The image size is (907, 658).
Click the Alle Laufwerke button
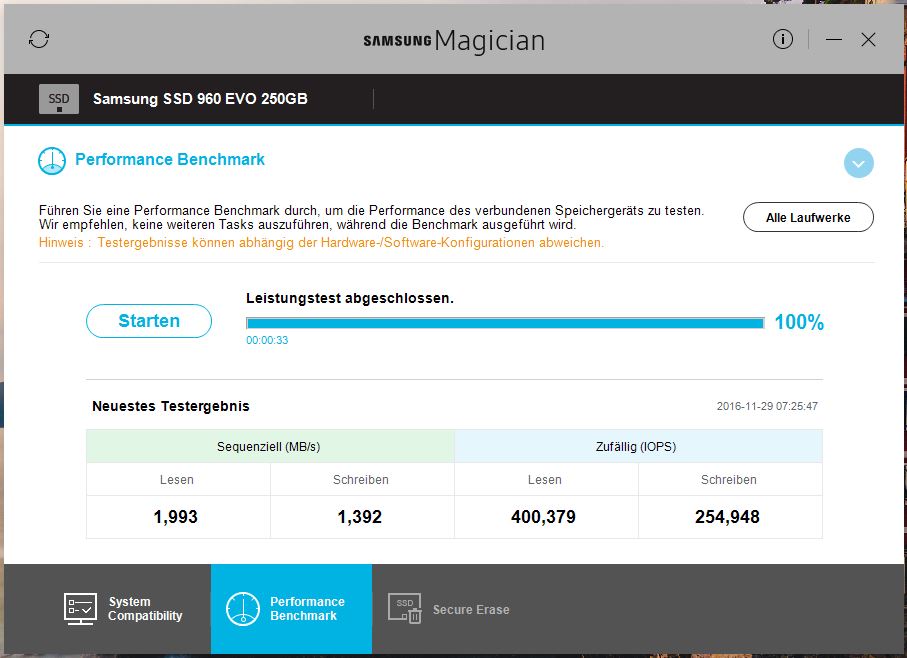[808, 217]
